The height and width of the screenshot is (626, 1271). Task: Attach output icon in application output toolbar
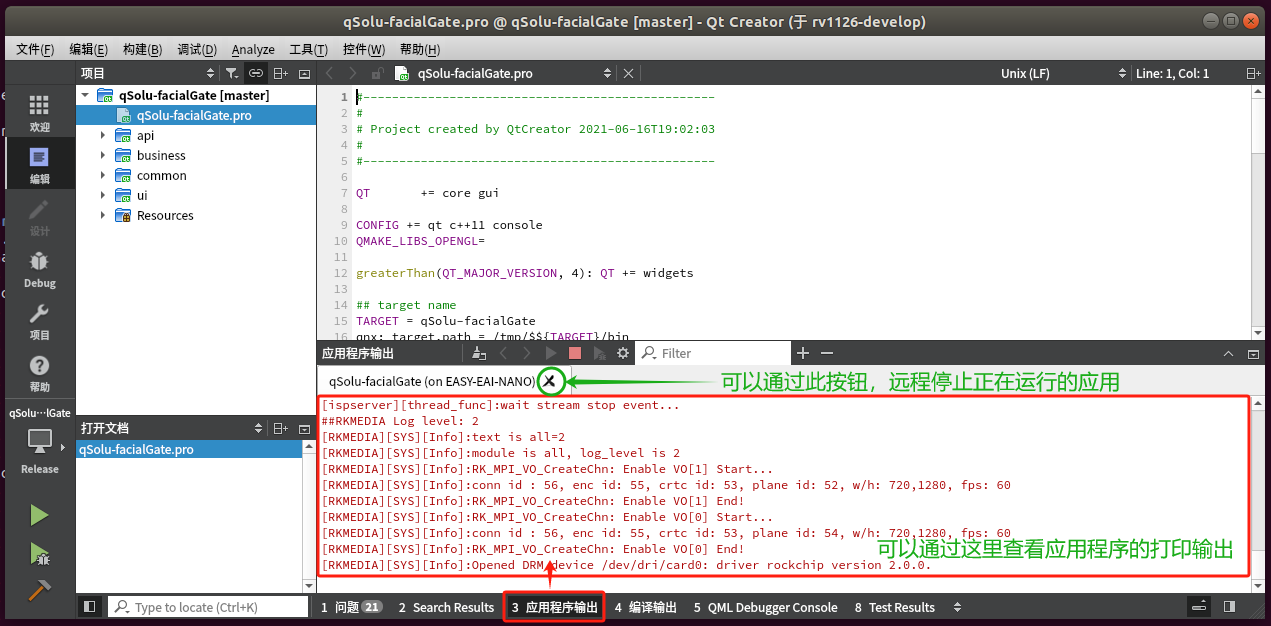(479, 353)
